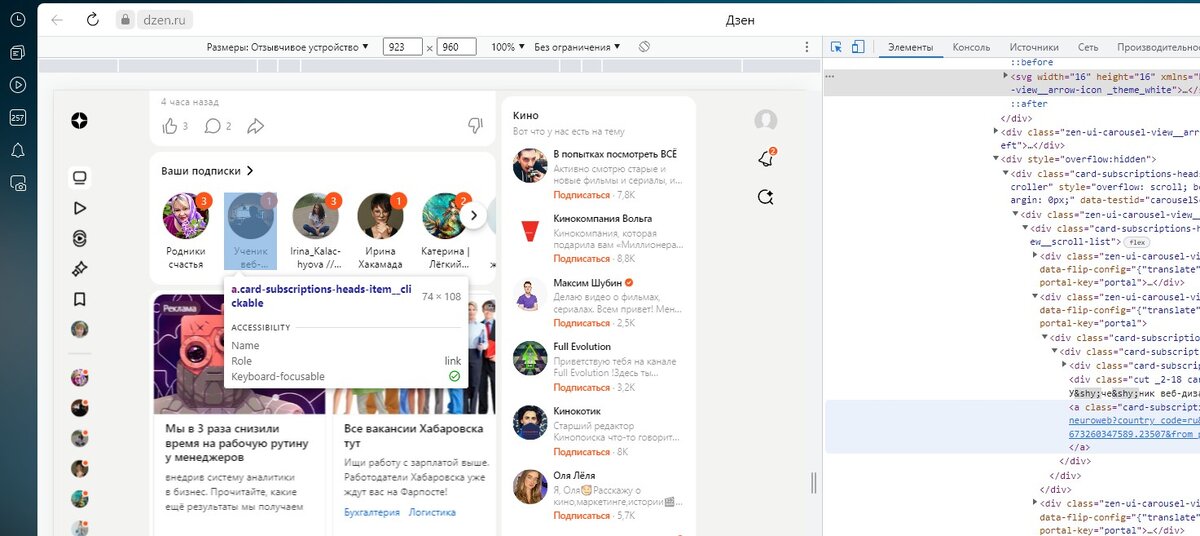The width and height of the screenshot is (1200, 536).
Task: Open the 'Ваши подписки' section link
Action: pos(207,171)
